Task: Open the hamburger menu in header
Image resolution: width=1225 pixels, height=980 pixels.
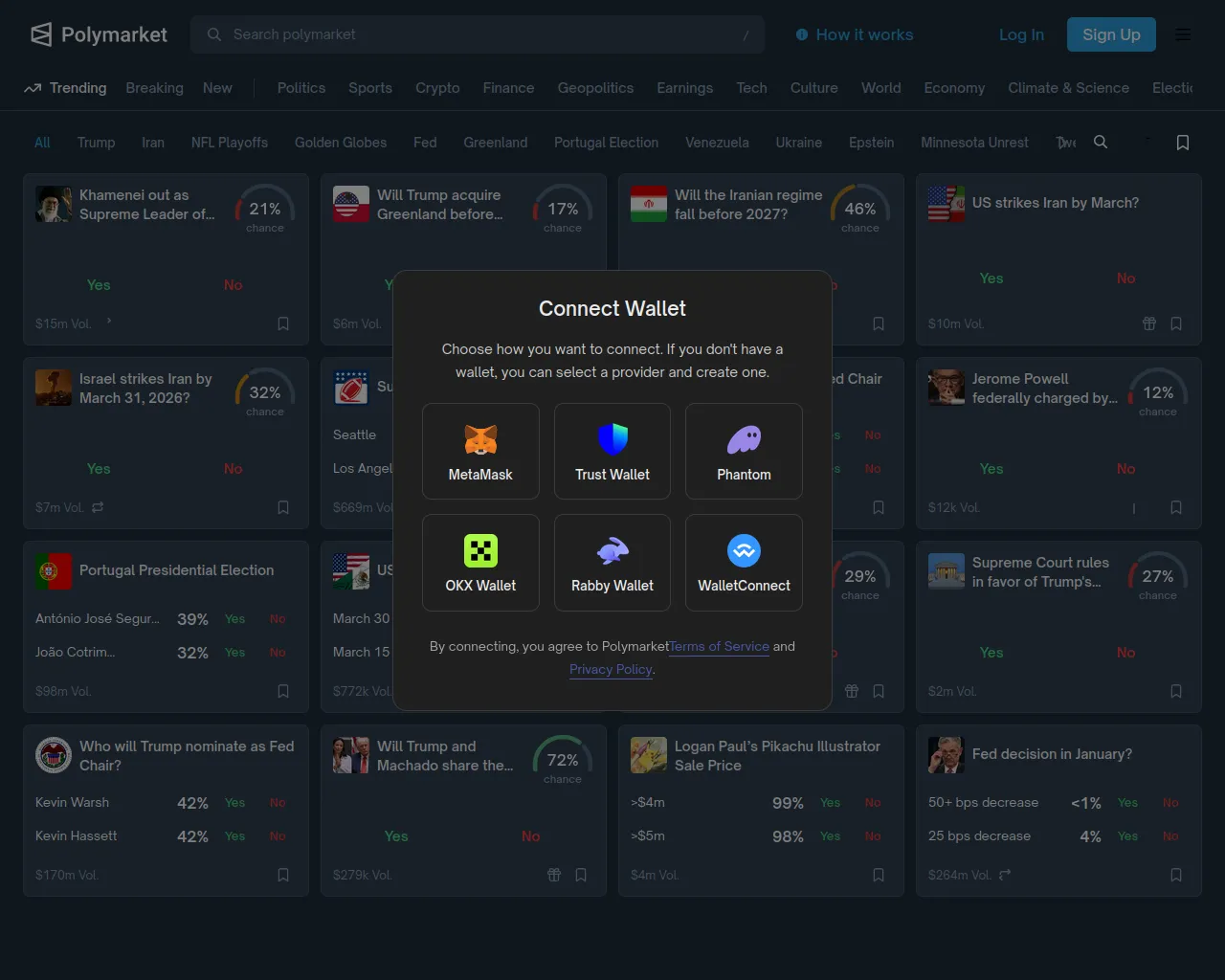Action: pyautogui.click(x=1183, y=34)
